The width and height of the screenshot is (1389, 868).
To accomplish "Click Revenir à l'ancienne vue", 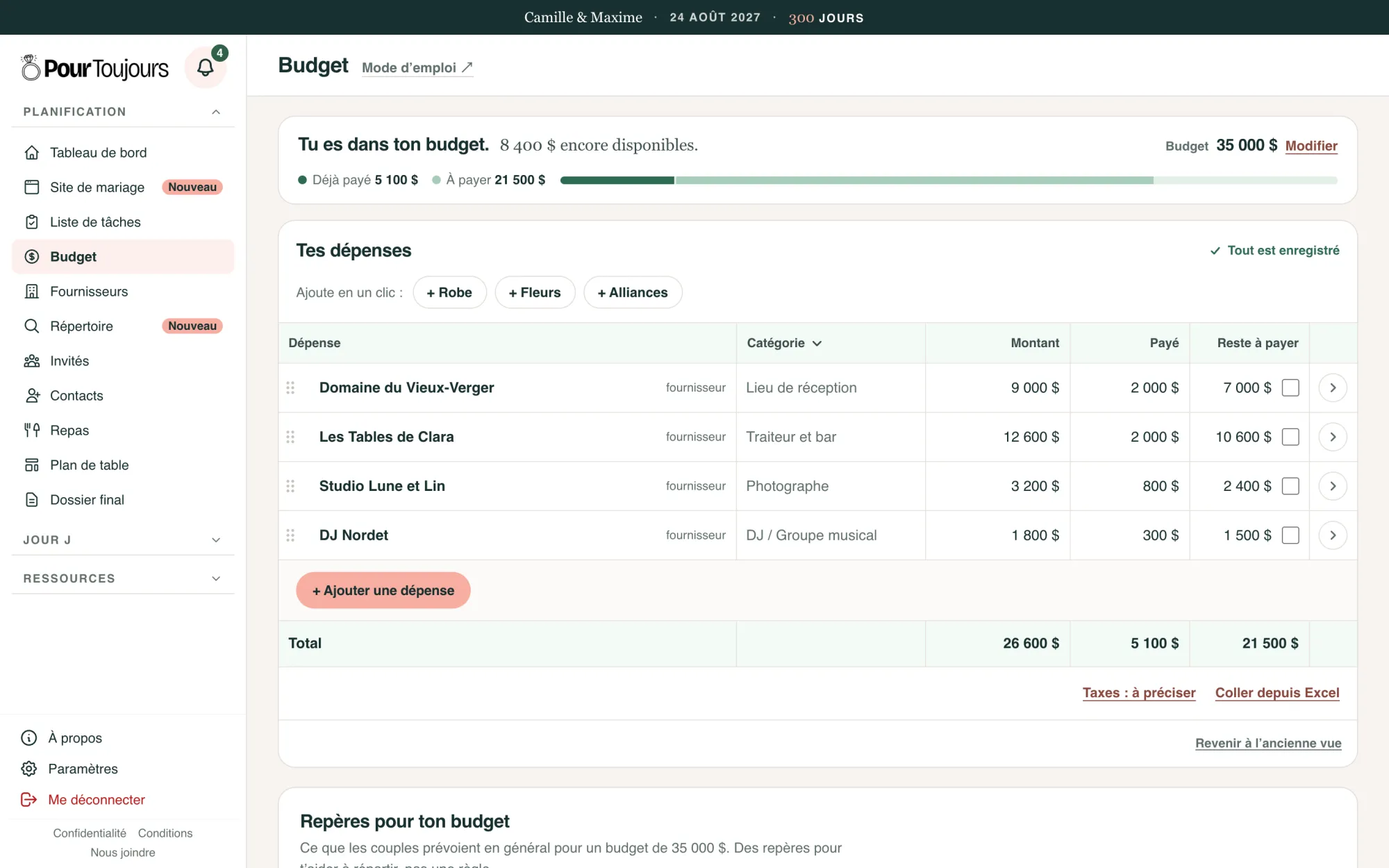I will tap(1268, 743).
